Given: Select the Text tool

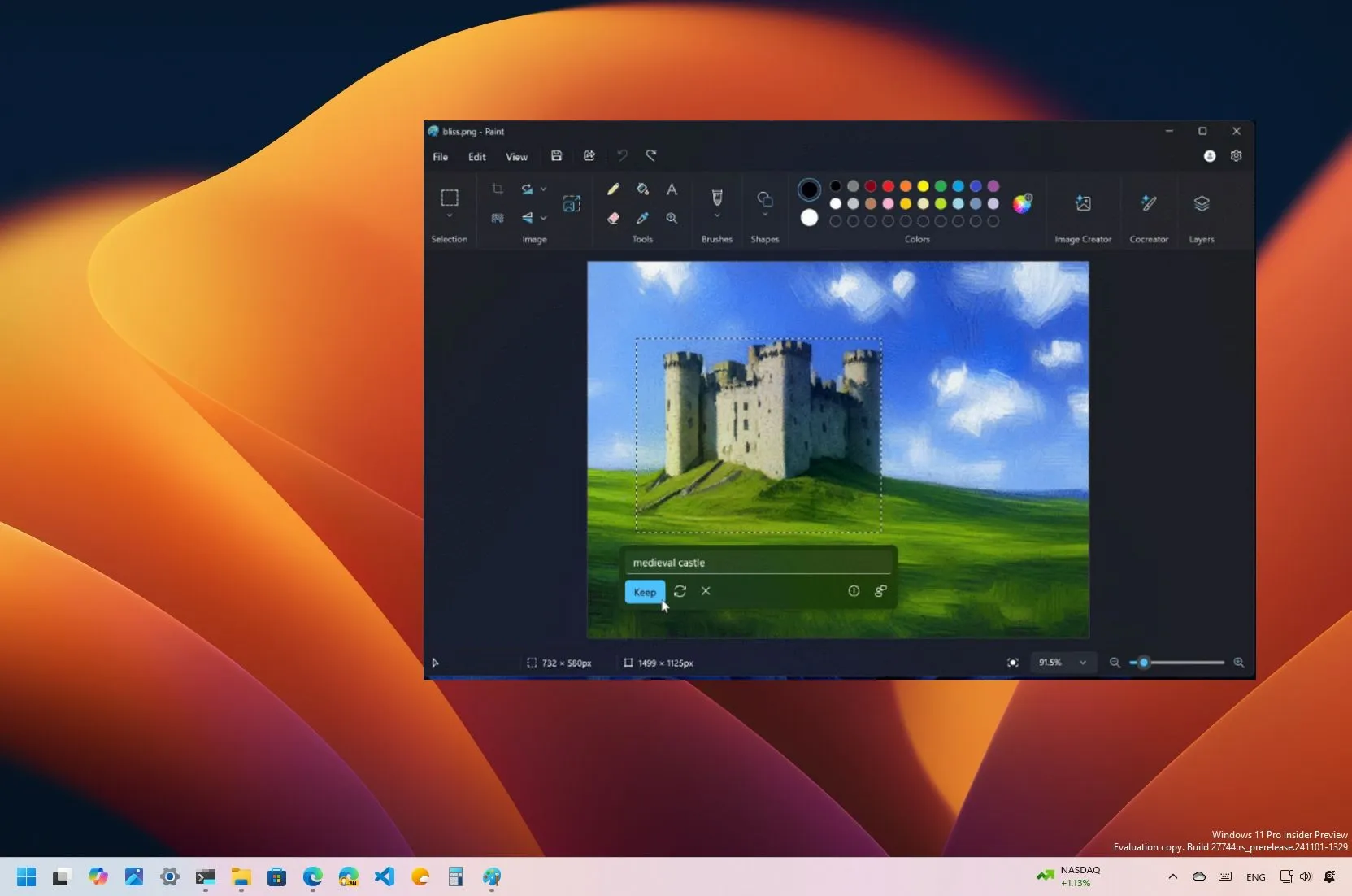Looking at the screenshot, I should pos(672,189).
